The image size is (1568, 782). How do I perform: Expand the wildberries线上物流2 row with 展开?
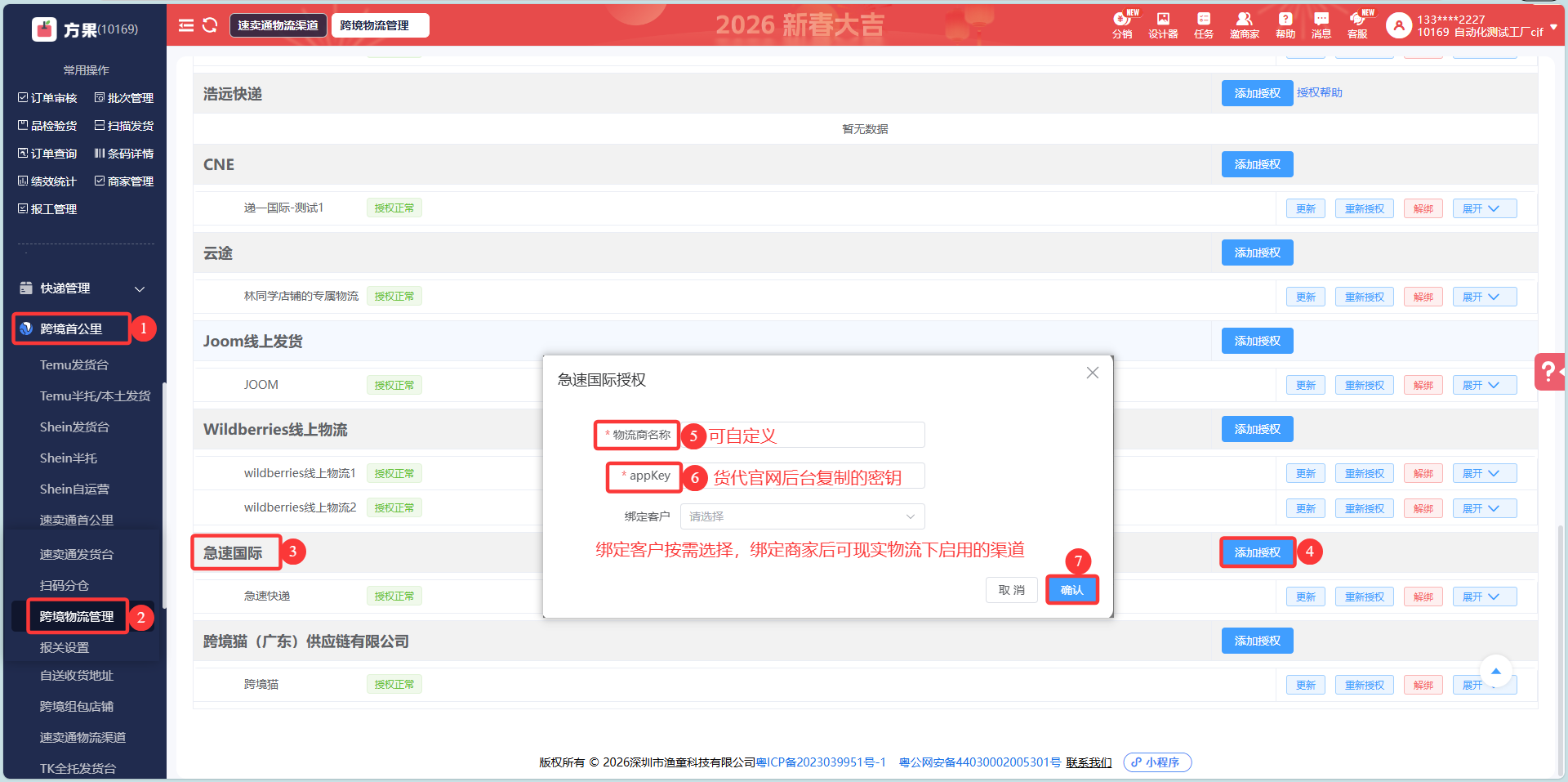(1485, 508)
